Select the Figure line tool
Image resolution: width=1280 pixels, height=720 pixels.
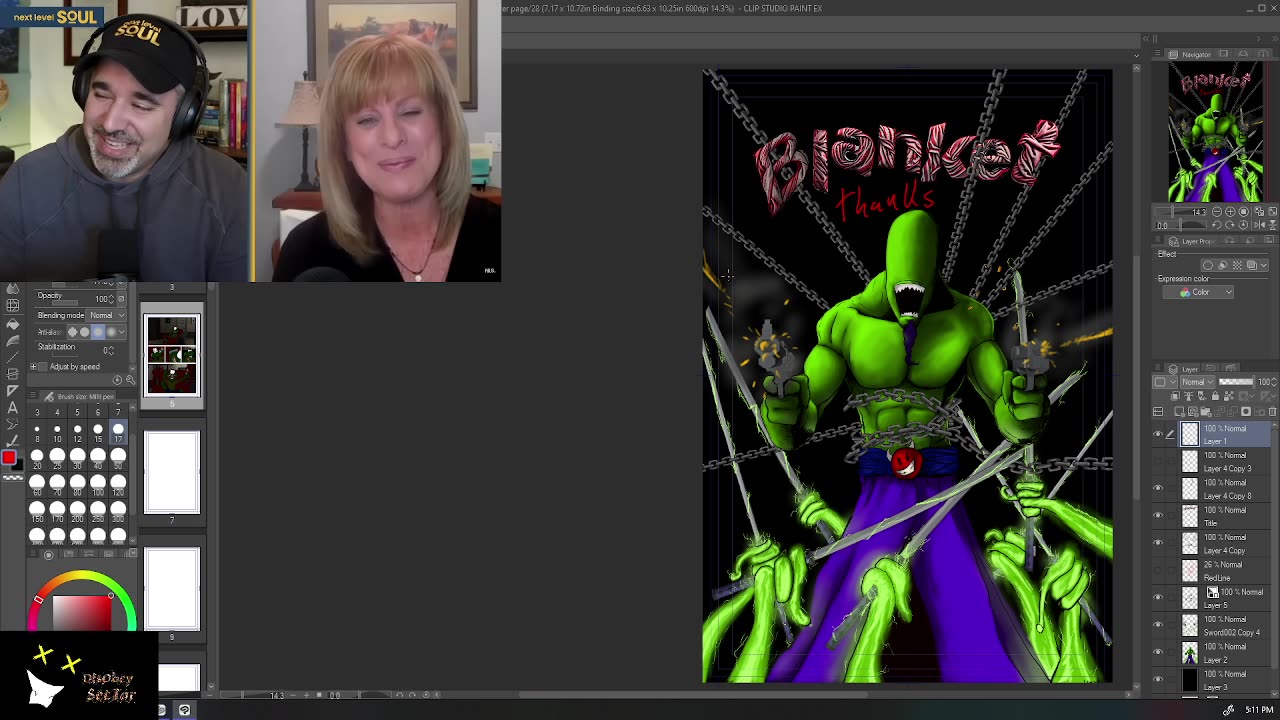12,356
